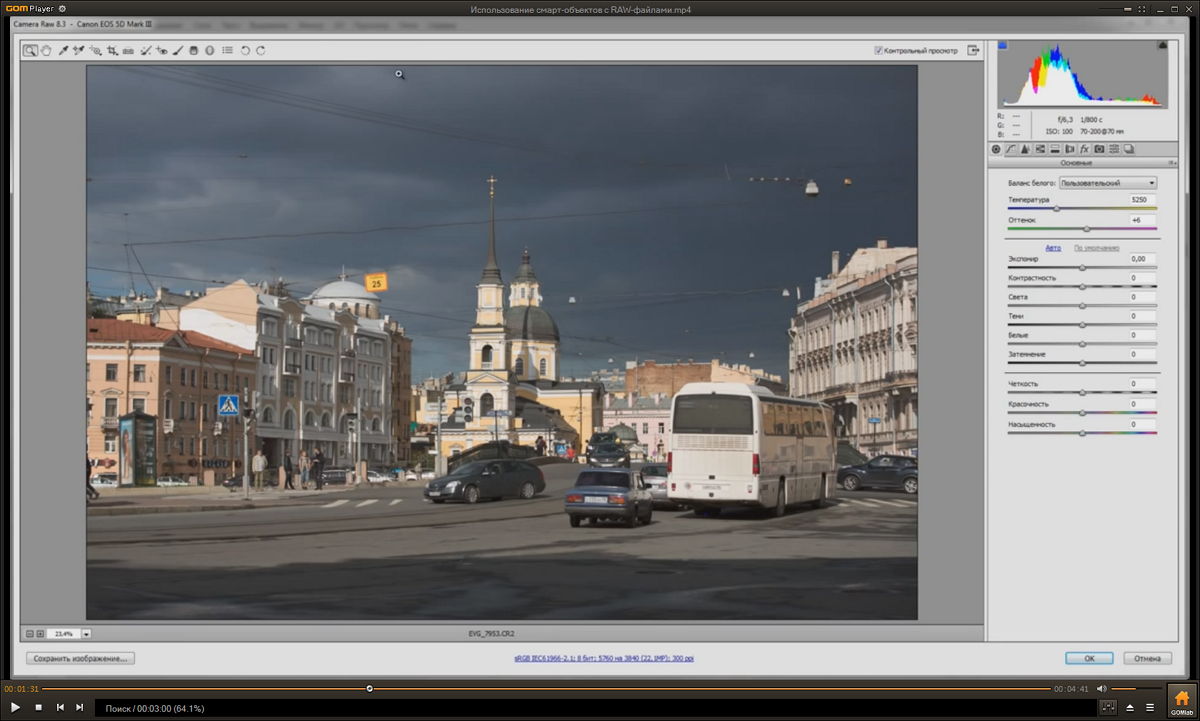Rotate image clockwise
The image size is (1200, 721).
[261, 50]
